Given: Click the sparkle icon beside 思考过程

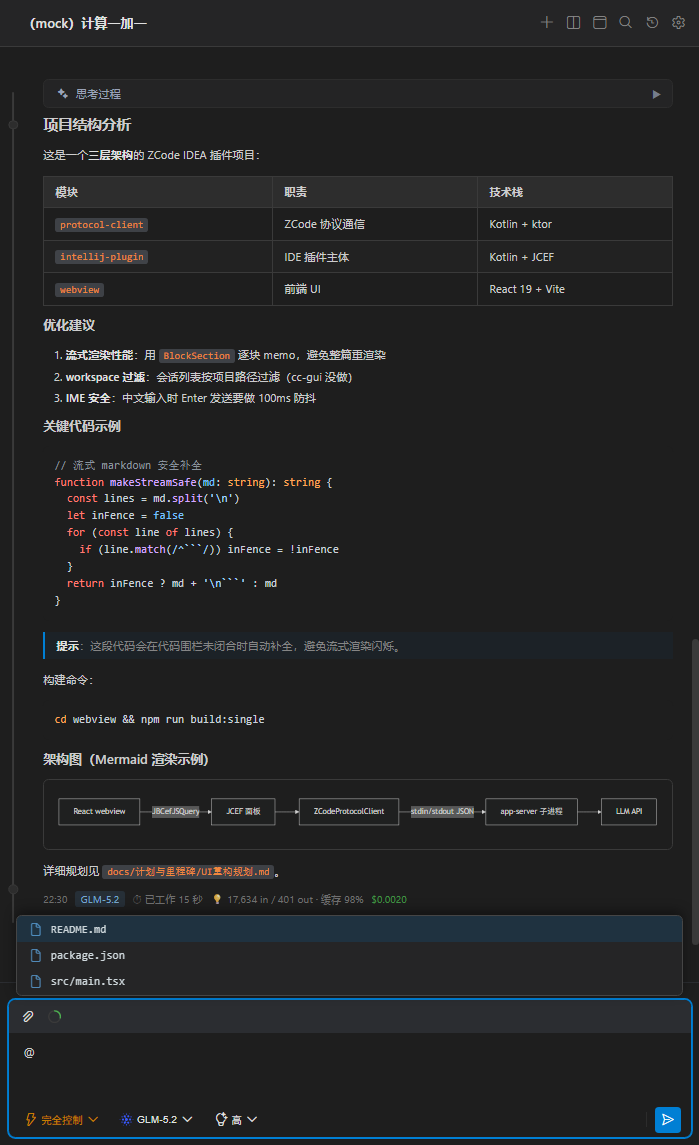Looking at the screenshot, I should coord(63,93).
